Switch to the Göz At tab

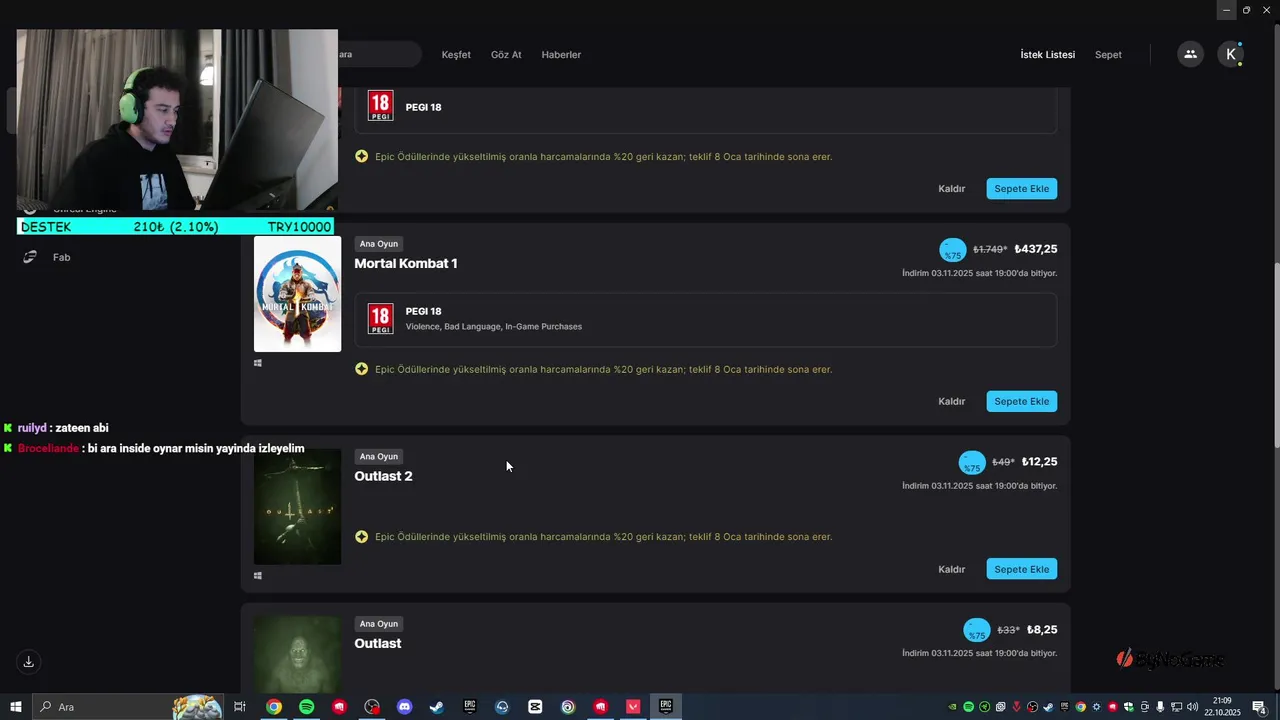[506, 55]
